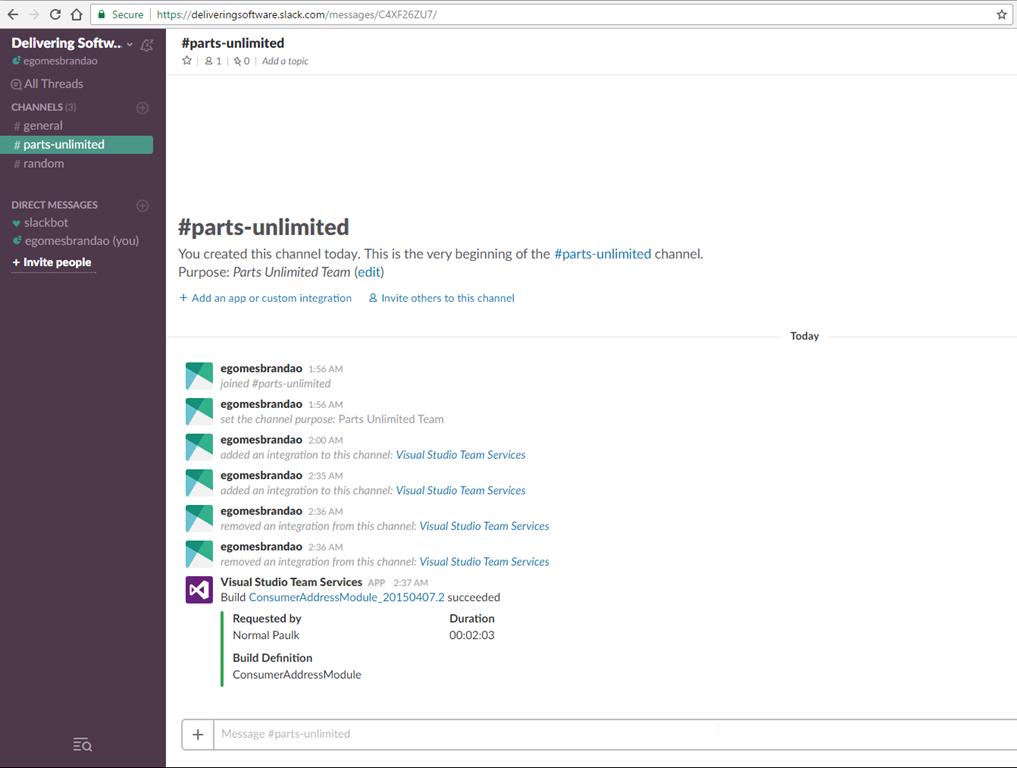Click the DIRECT MESSAGES header
The image size is (1017, 768).
pyautogui.click(x=54, y=205)
